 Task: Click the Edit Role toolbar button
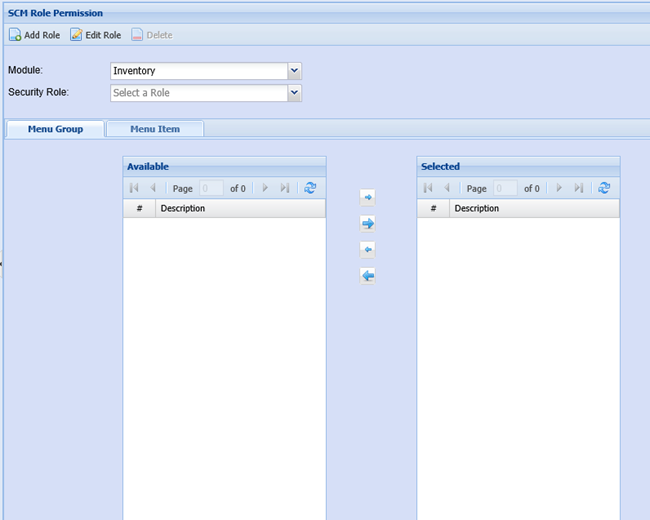(96, 35)
